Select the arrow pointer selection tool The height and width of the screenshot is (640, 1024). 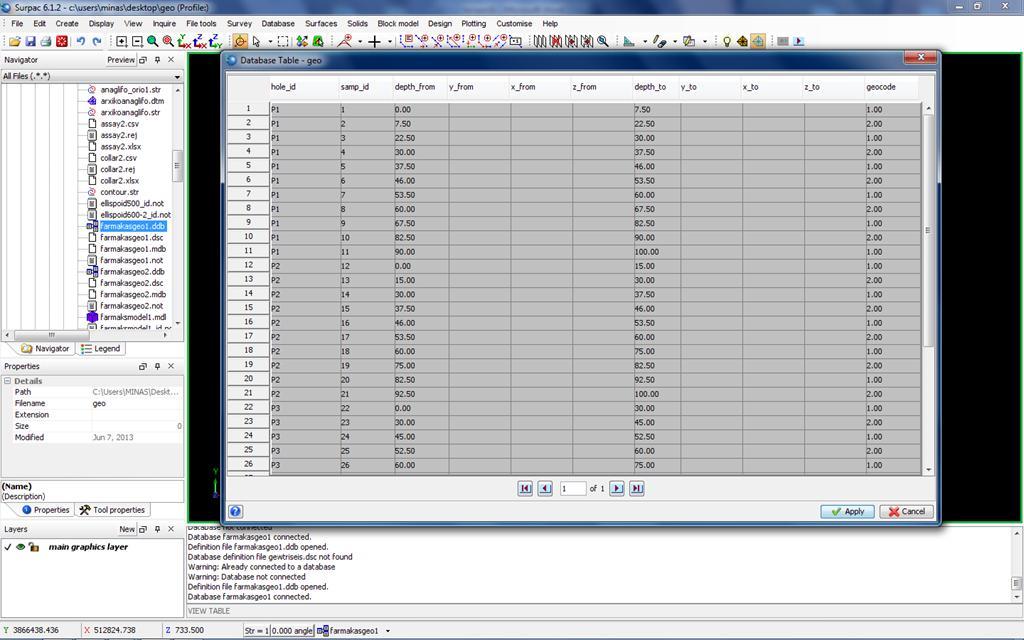point(256,41)
